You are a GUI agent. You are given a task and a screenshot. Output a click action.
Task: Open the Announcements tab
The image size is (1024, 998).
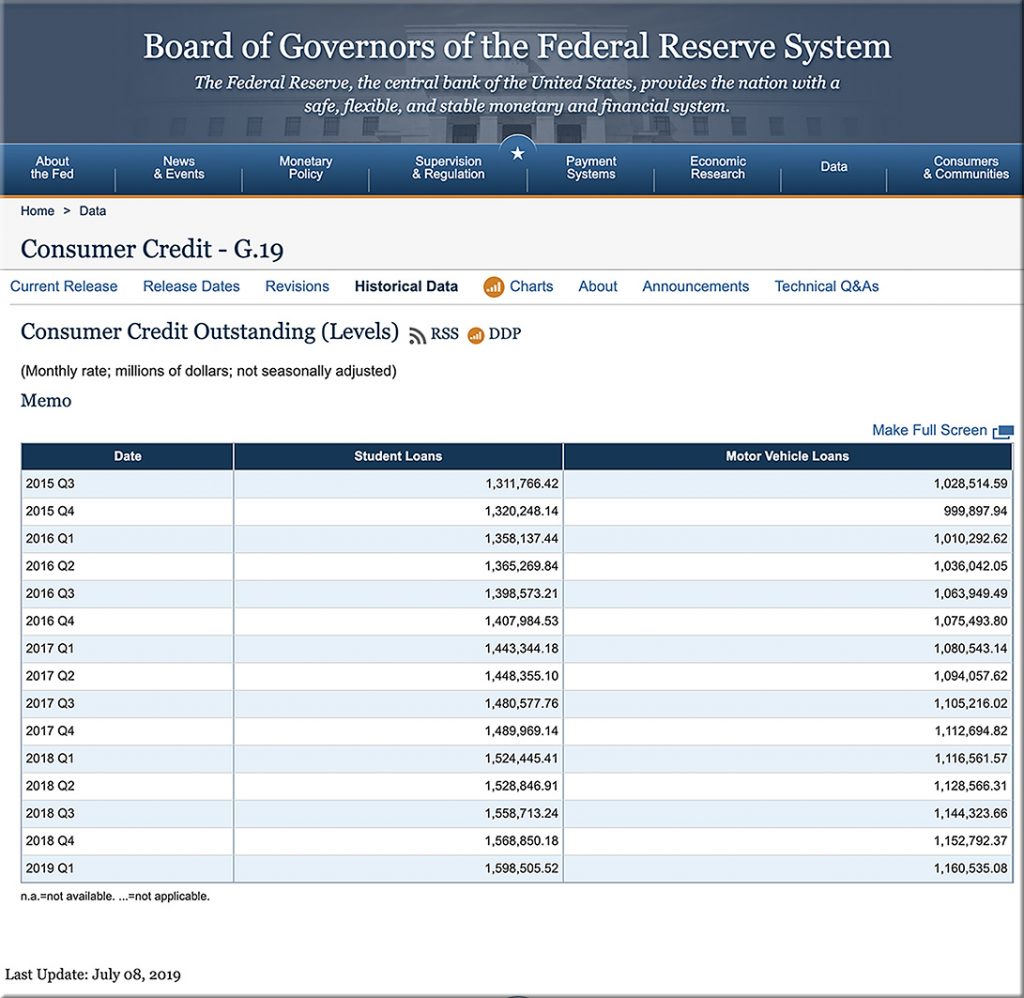pos(696,286)
